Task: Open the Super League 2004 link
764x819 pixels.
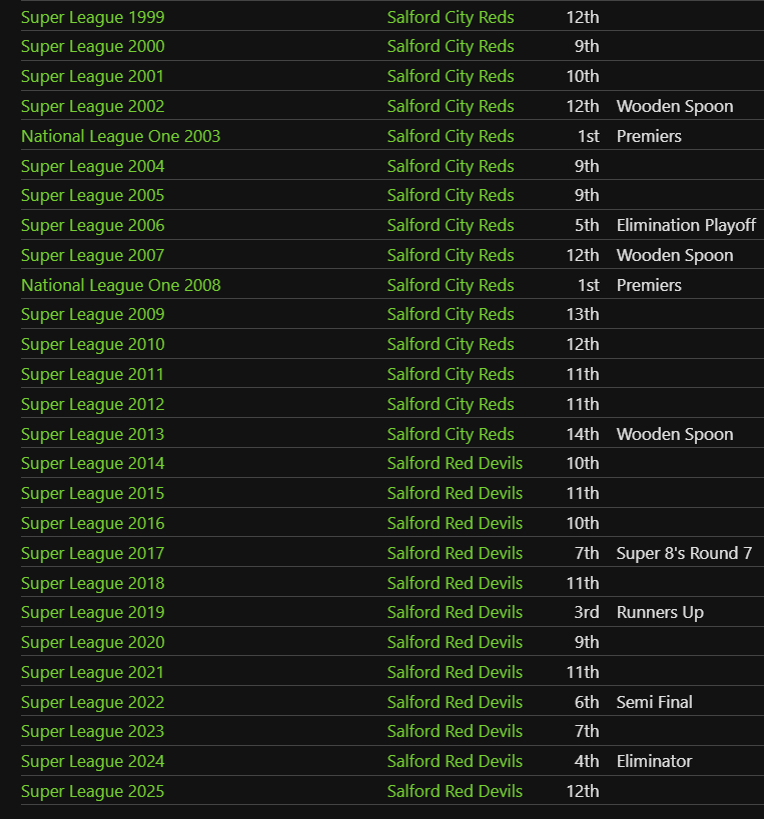Action: pos(92,166)
